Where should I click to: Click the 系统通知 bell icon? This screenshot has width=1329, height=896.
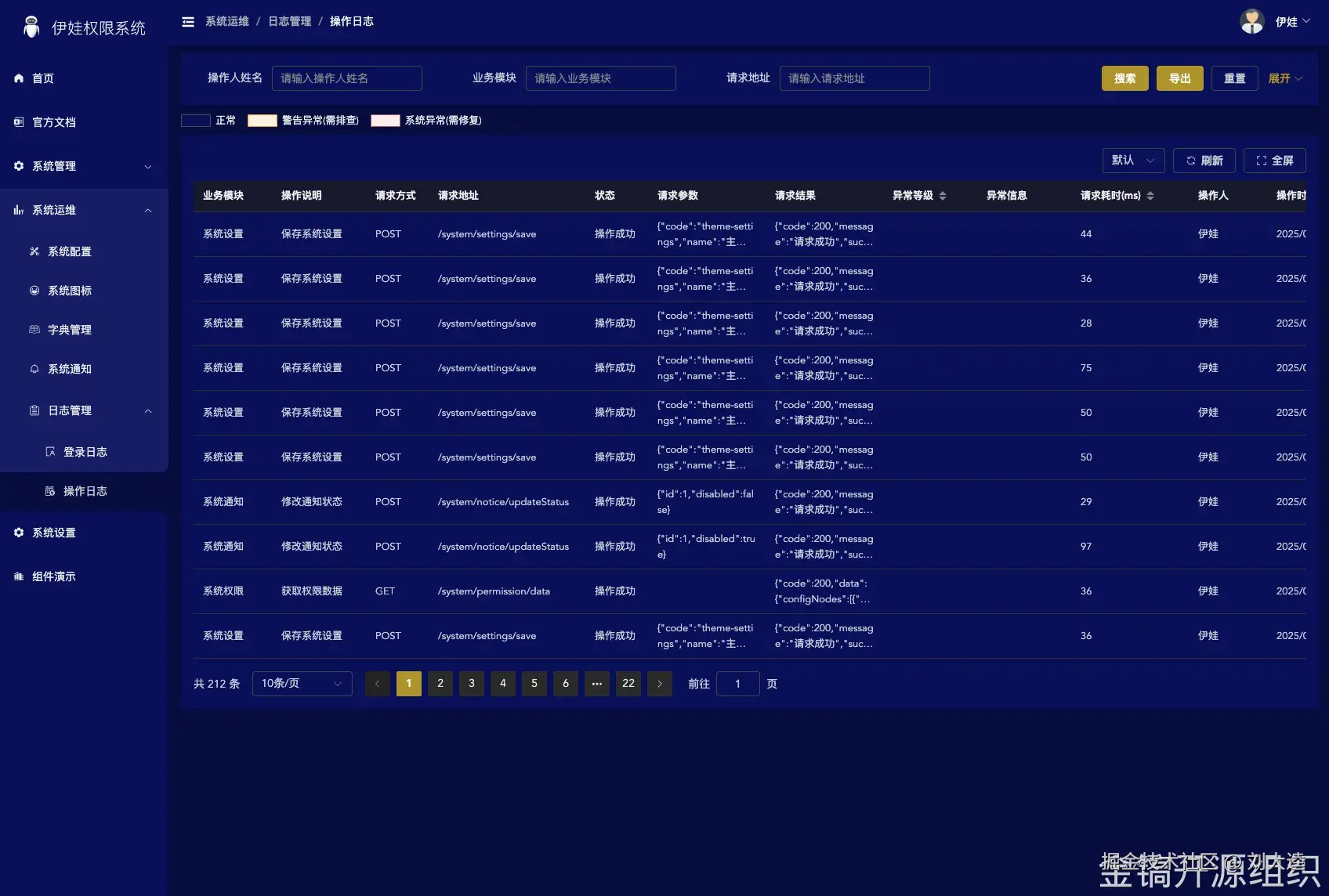[x=34, y=369]
